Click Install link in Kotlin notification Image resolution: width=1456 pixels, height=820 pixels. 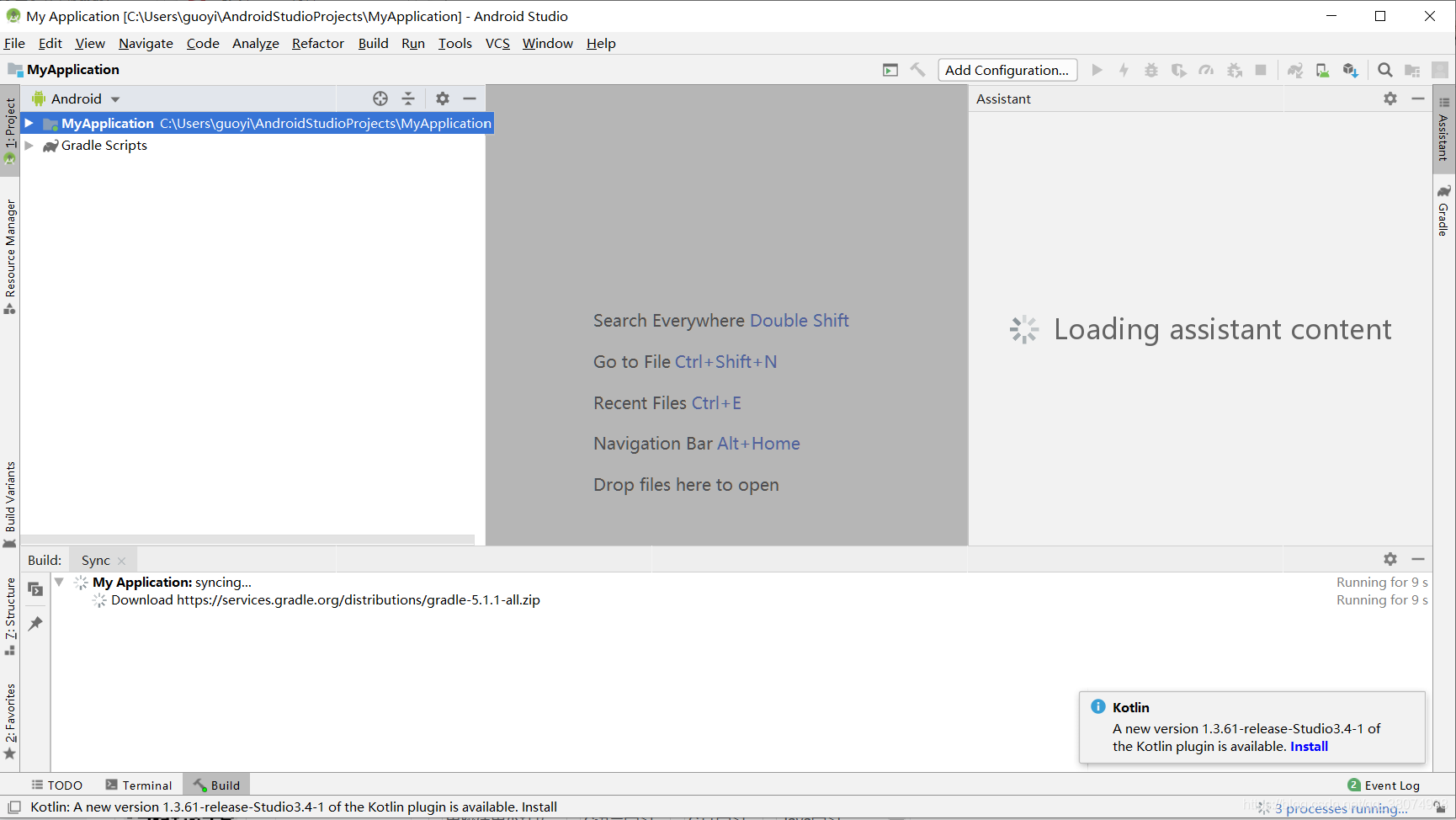(x=1309, y=746)
